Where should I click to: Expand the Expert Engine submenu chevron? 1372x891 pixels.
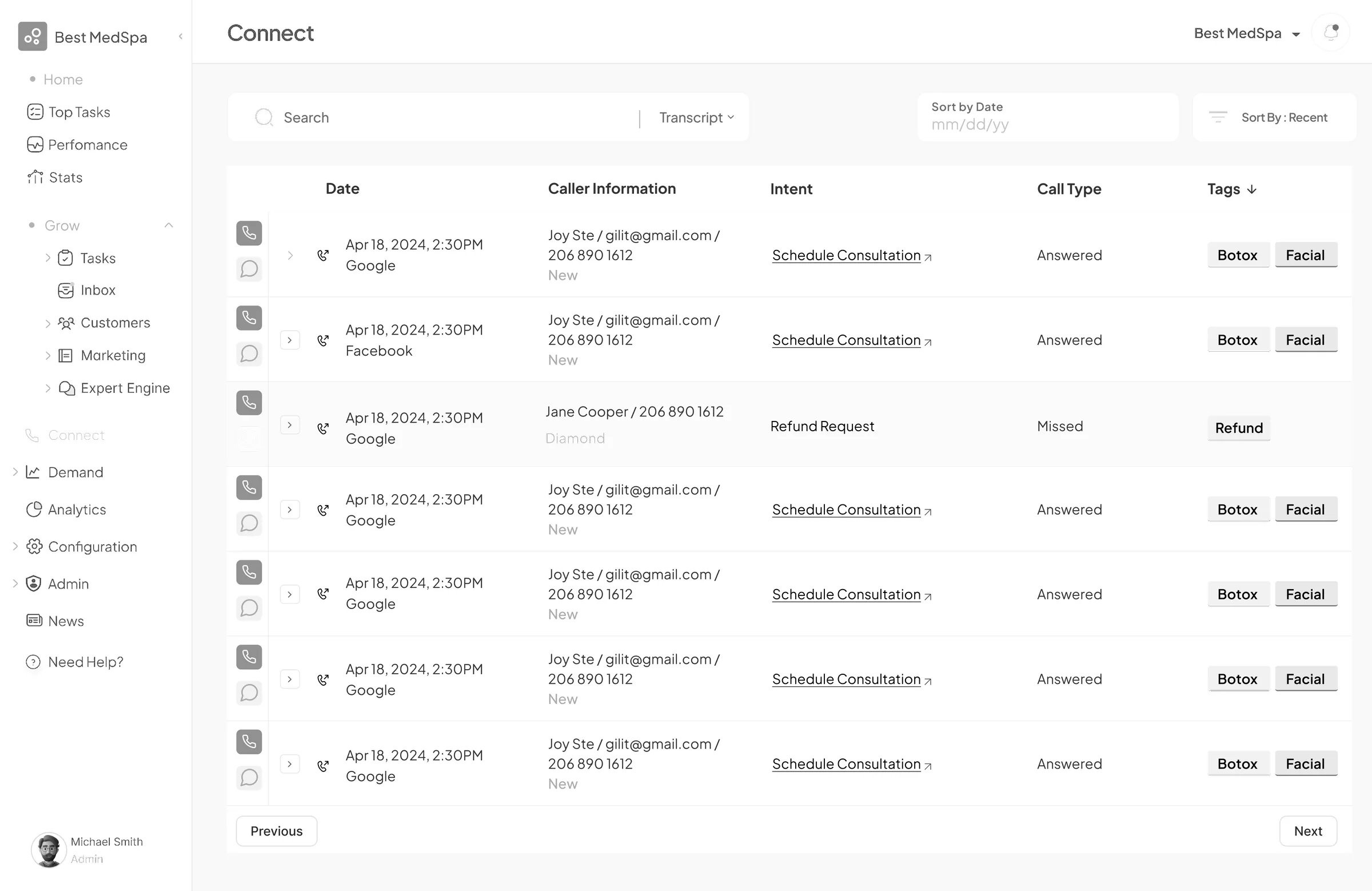coord(48,388)
